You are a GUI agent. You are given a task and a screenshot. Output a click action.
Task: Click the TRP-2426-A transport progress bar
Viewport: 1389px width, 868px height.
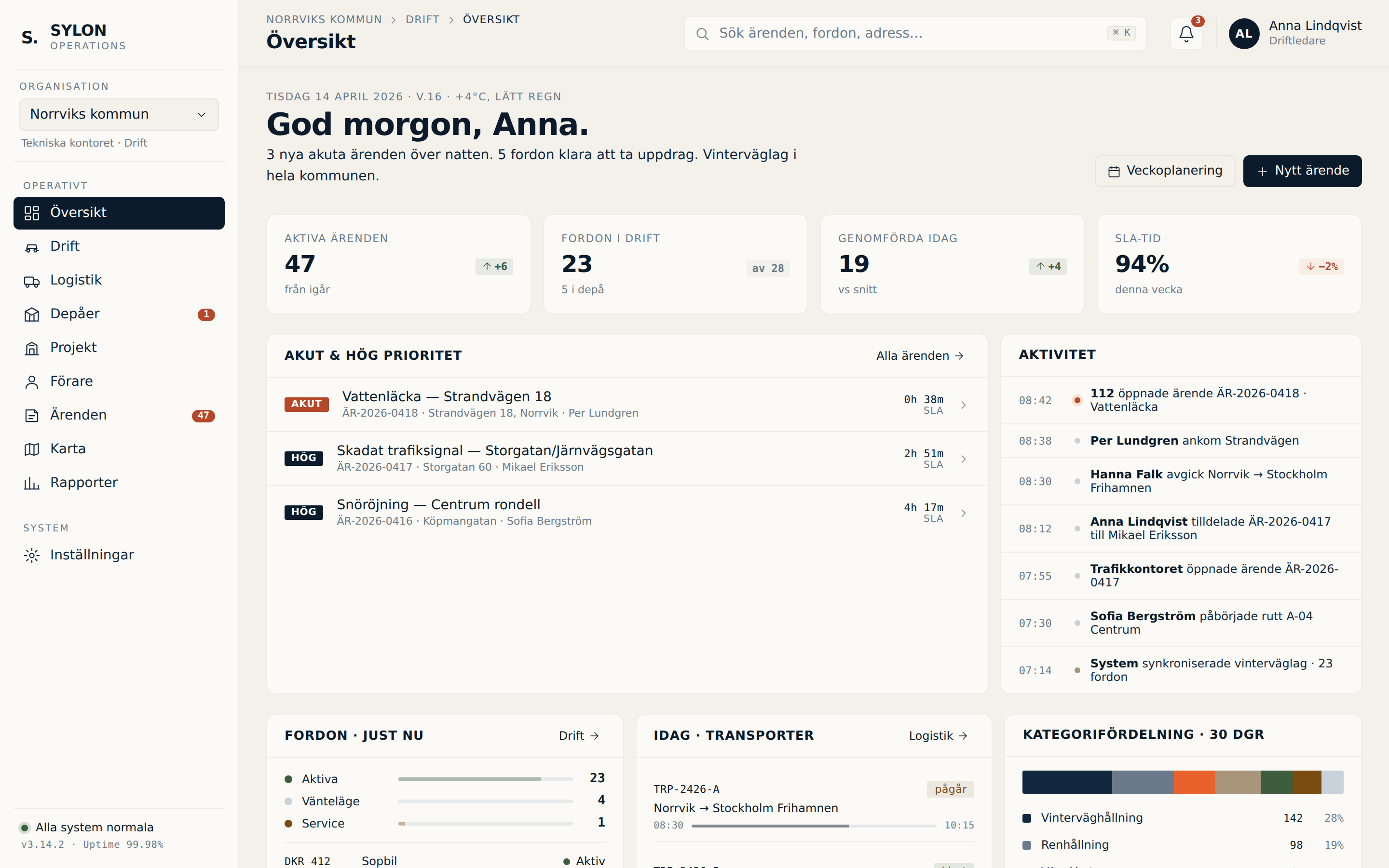click(x=814, y=826)
